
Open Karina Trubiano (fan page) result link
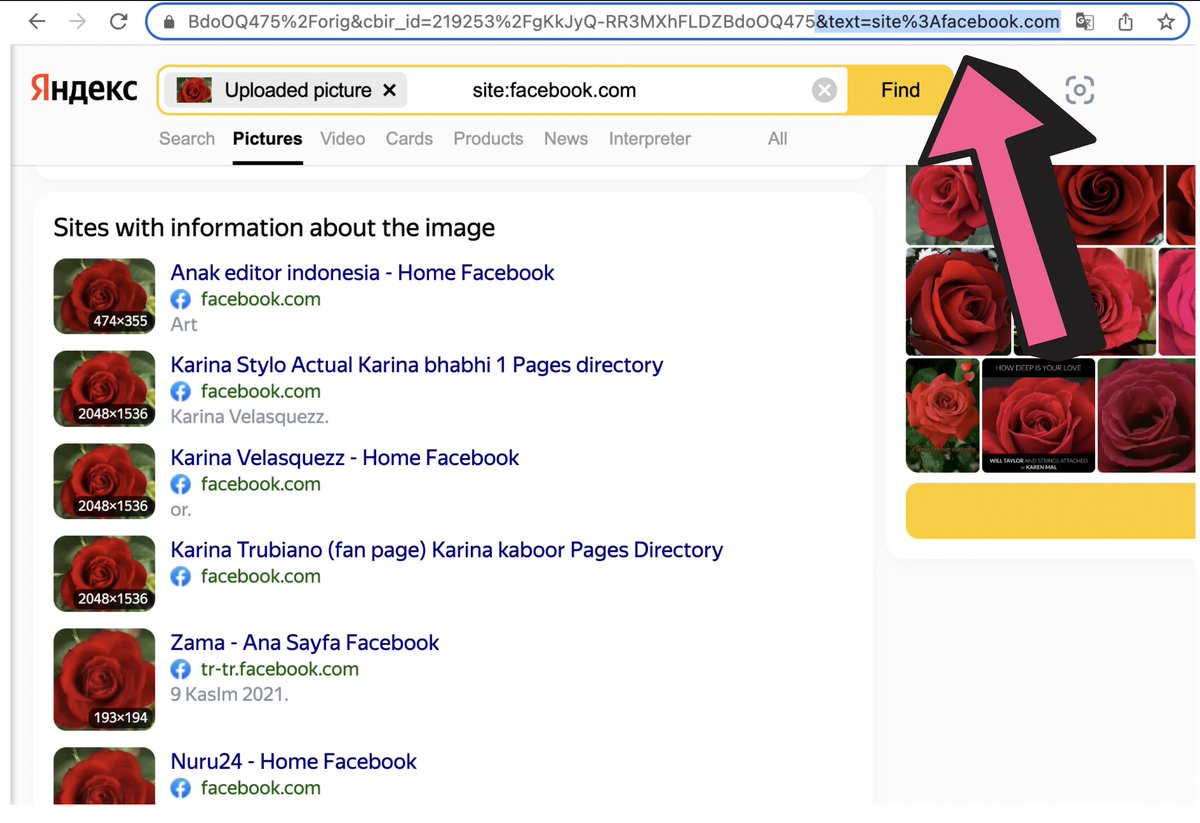(x=447, y=549)
